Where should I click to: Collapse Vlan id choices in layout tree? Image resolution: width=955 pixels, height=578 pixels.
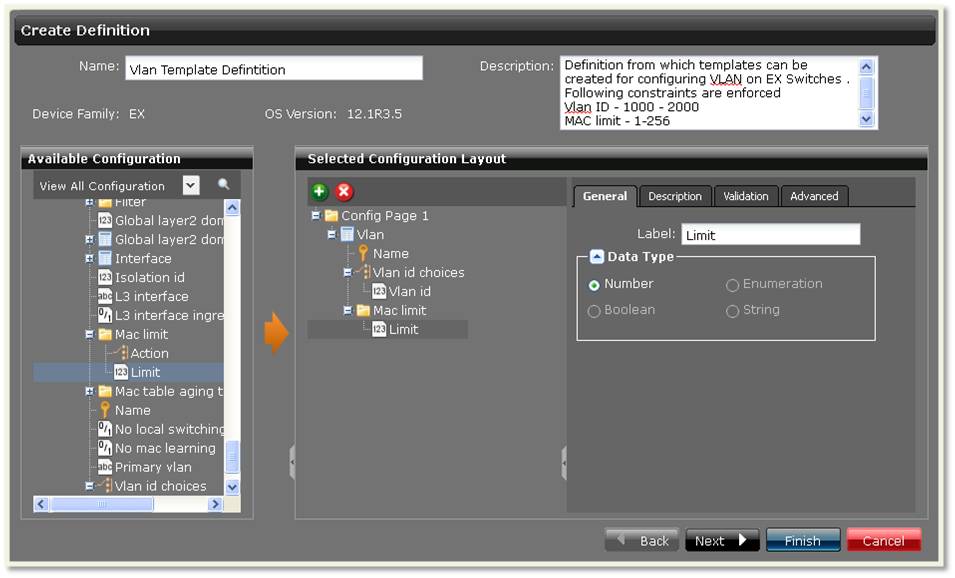(347, 272)
